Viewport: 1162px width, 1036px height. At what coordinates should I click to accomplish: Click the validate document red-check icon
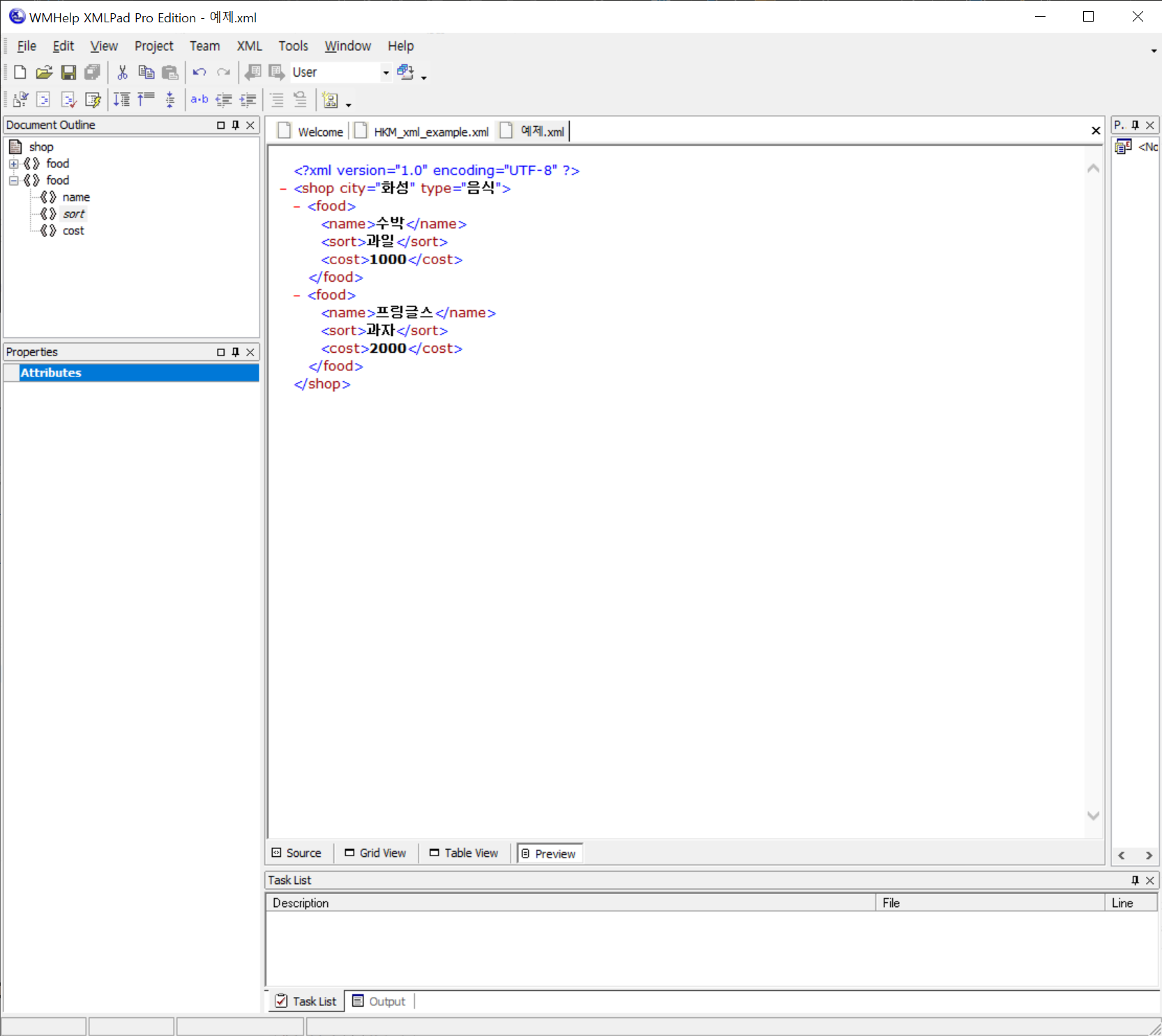pyautogui.click(x=68, y=100)
